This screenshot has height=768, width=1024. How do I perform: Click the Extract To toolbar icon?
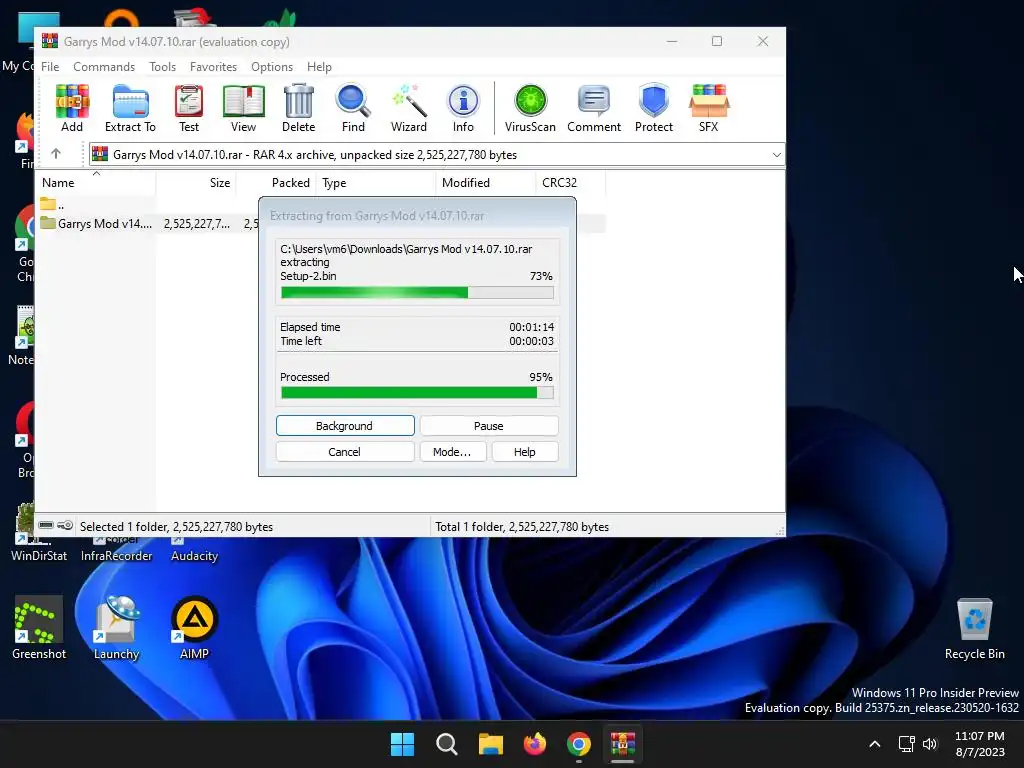pyautogui.click(x=130, y=108)
